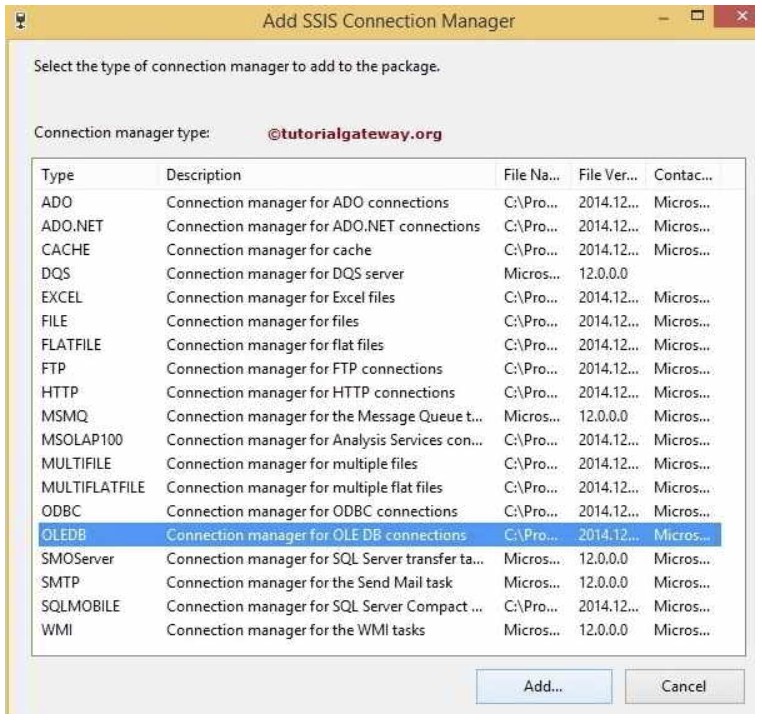762x721 pixels.
Task: Sort list by Description column header
Action: [x=327, y=175]
